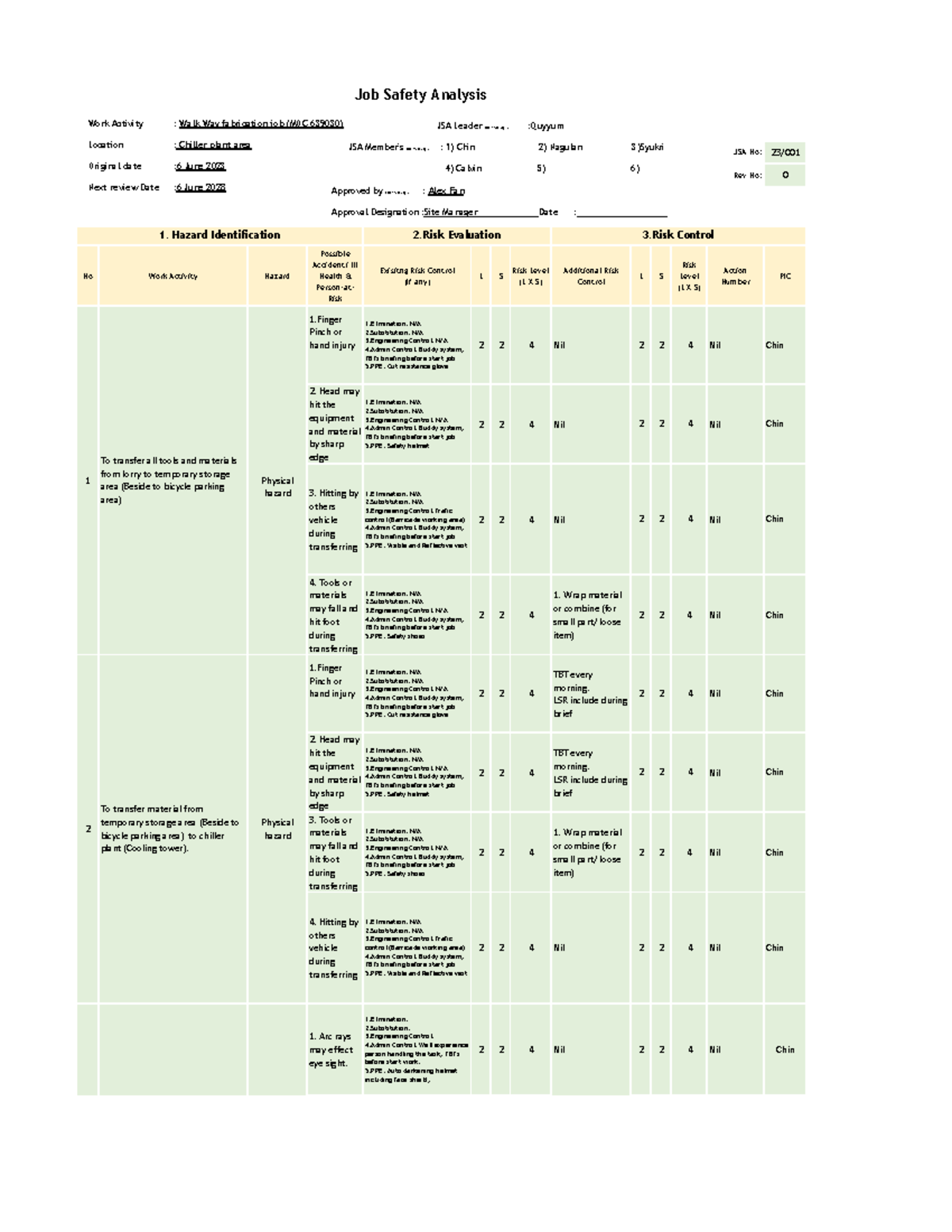This screenshot has height=1232, width=952.
Task: Click the Existing Risk Control column header
Action: tap(417, 276)
